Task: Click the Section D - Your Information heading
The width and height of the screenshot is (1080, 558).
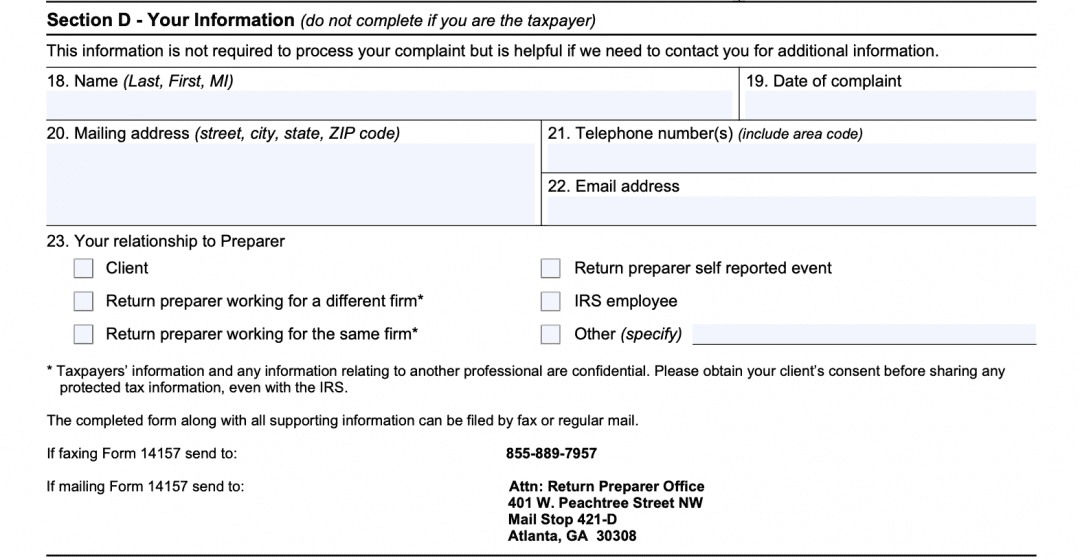Action: tap(171, 20)
